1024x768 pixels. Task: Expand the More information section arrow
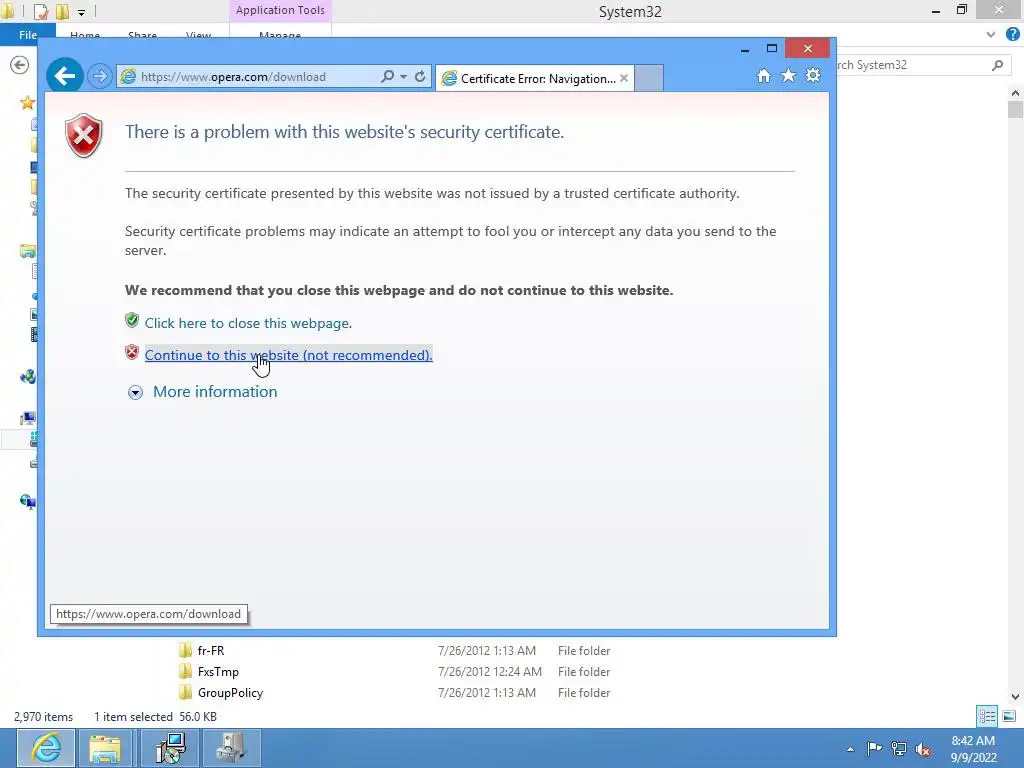click(x=135, y=392)
